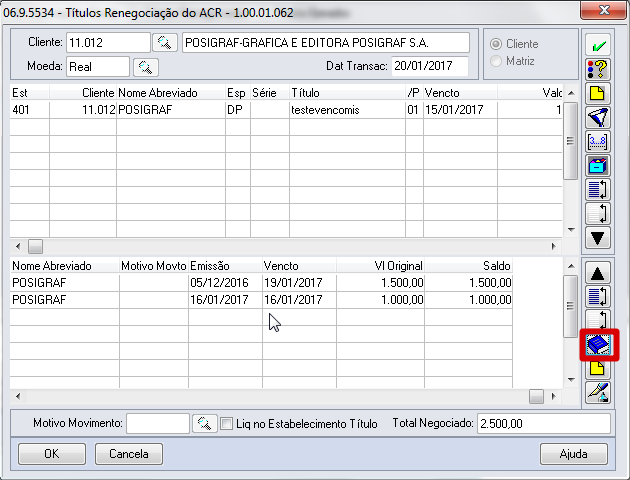630x480 pixels.
Task: Select the cell with Est 401
Action: pos(30,110)
